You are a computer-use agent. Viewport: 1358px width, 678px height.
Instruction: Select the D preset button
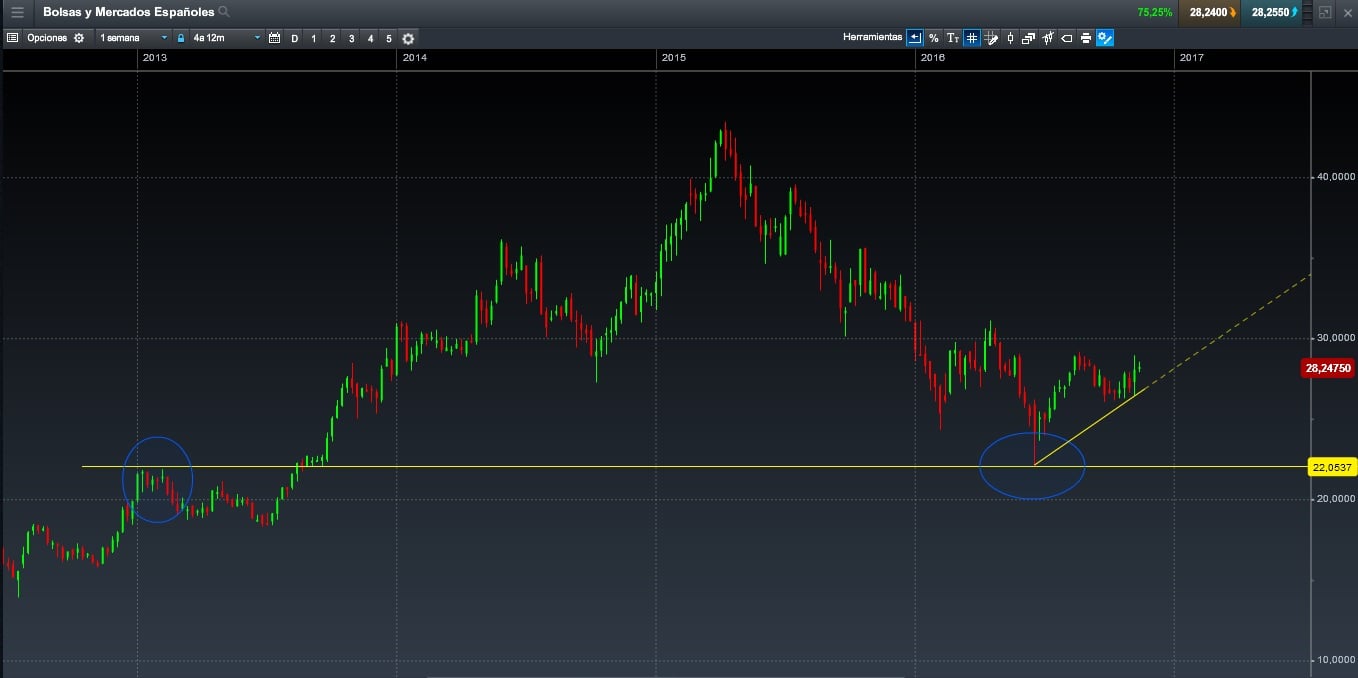[294, 38]
